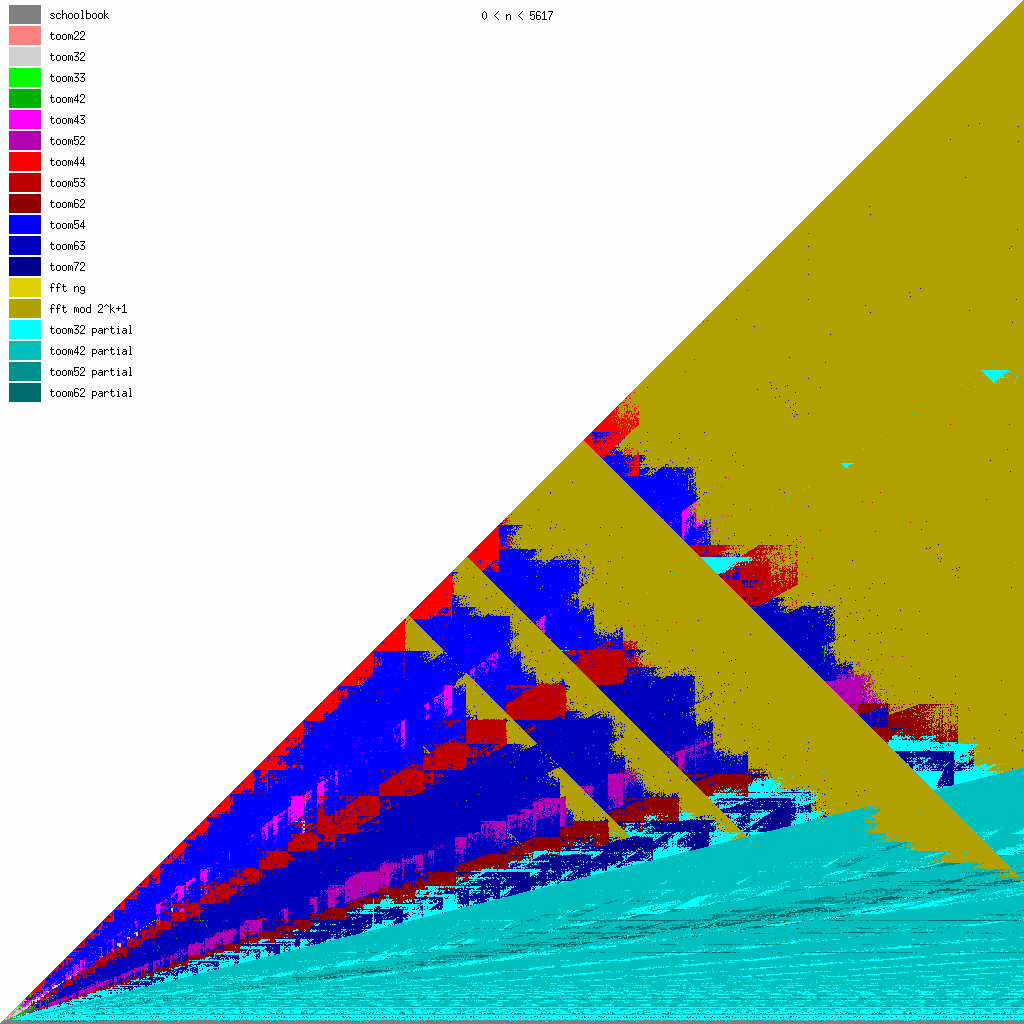This screenshot has height=1024, width=1024.
Task: Select the dark green toom42 swatch
Action: [25, 98]
